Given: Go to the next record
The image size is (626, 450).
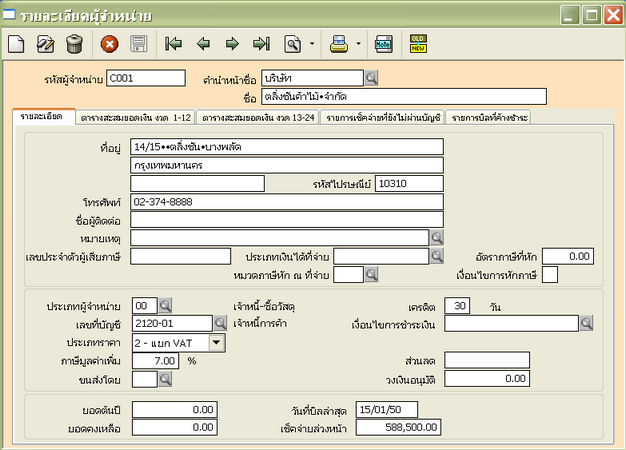Looking at the screenshot, I should [232, 43].
